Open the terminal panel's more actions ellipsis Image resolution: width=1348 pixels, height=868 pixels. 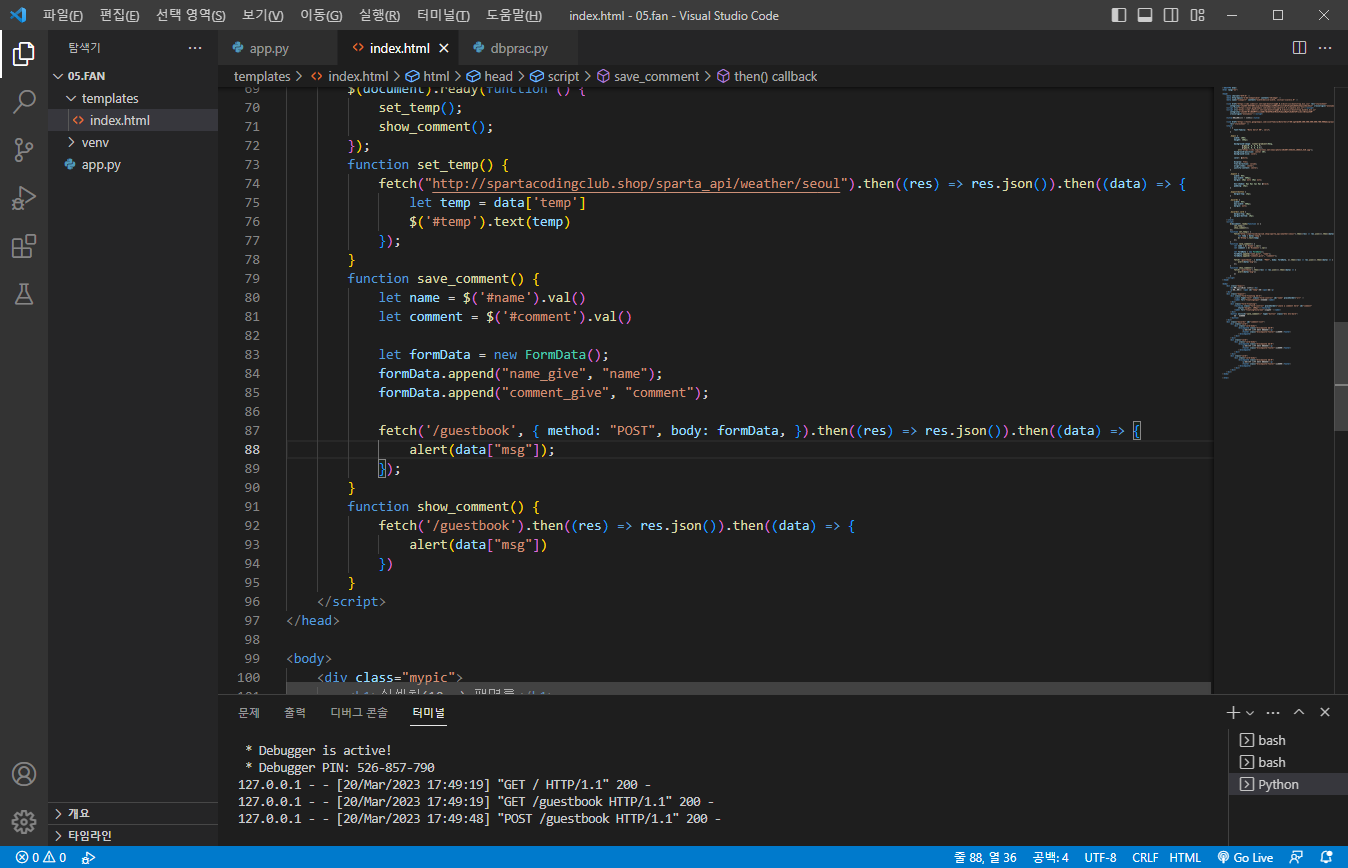point(1273,712)
